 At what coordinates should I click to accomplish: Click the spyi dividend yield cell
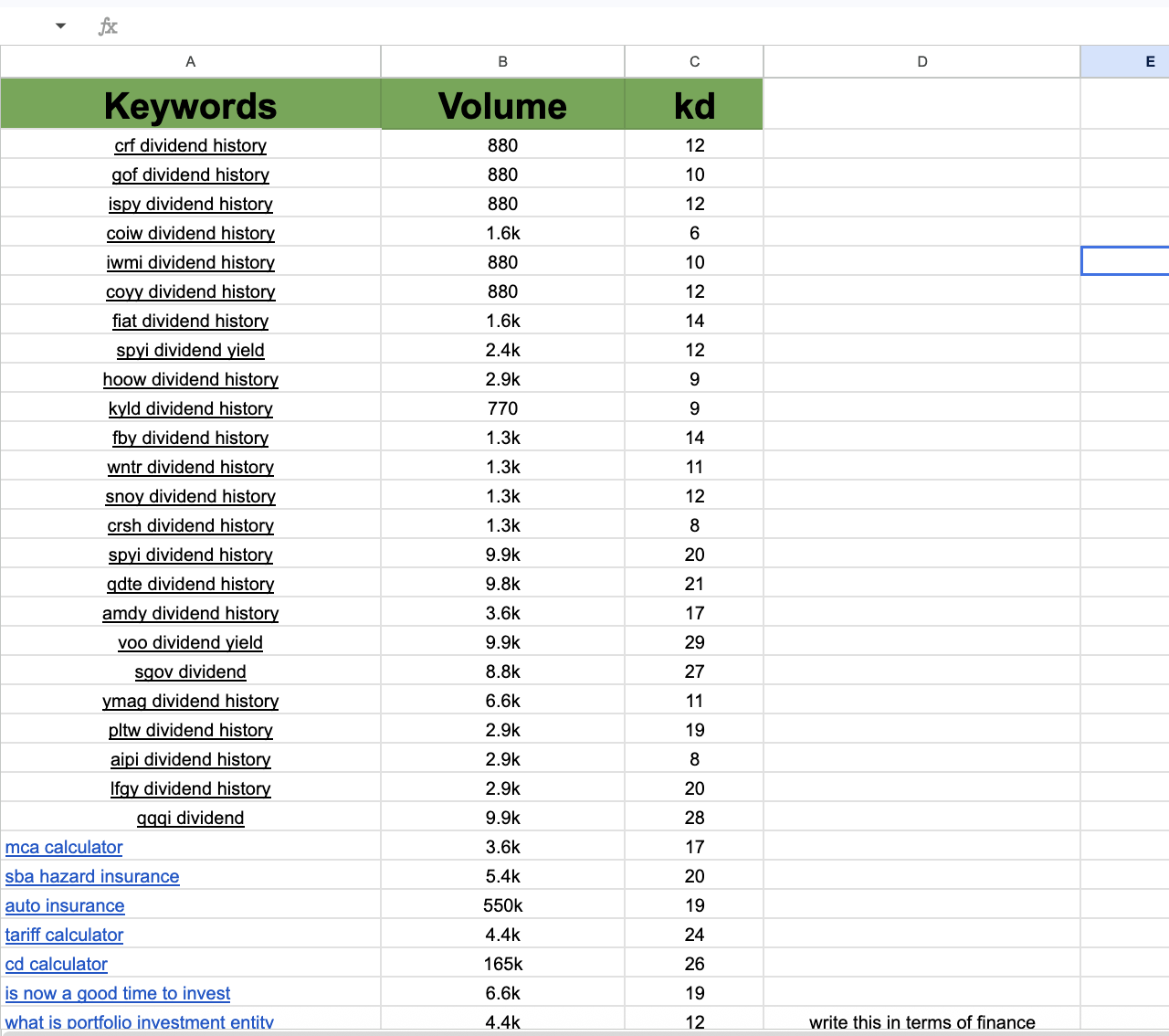191,350
